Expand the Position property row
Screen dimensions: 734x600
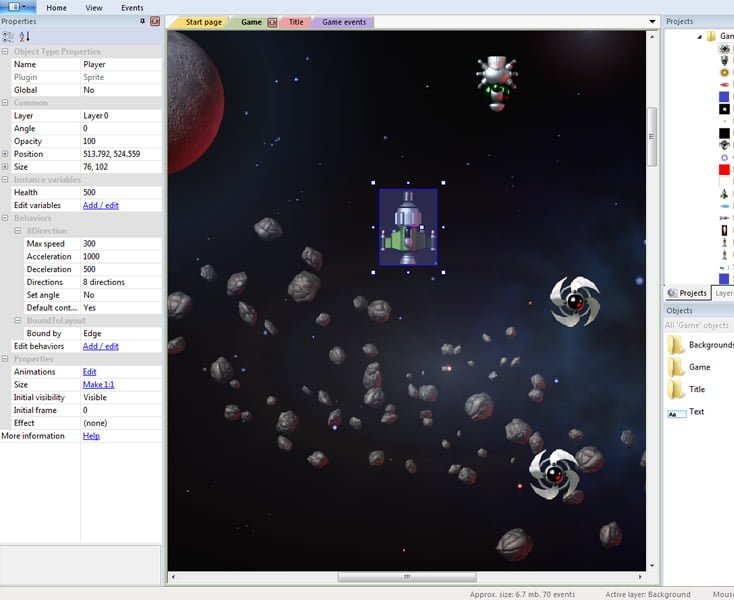point(5,154)
